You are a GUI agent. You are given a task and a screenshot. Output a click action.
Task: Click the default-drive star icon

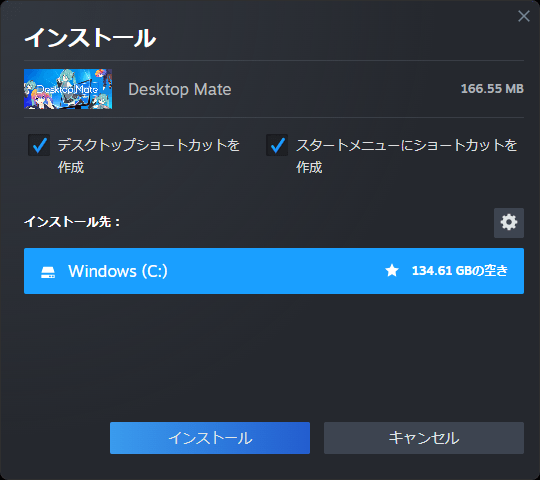pyautogui.click(x=392, y=271)
